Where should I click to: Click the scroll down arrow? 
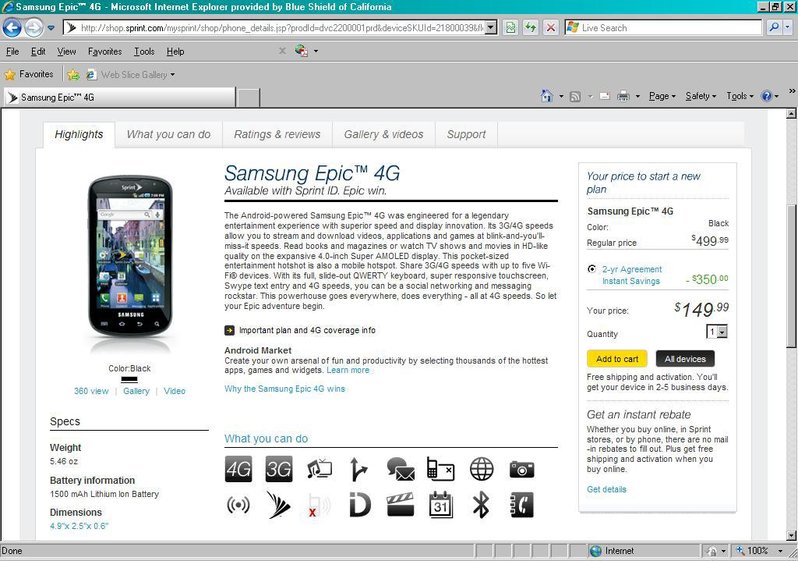pyautogui.click(x=791, y=535)
